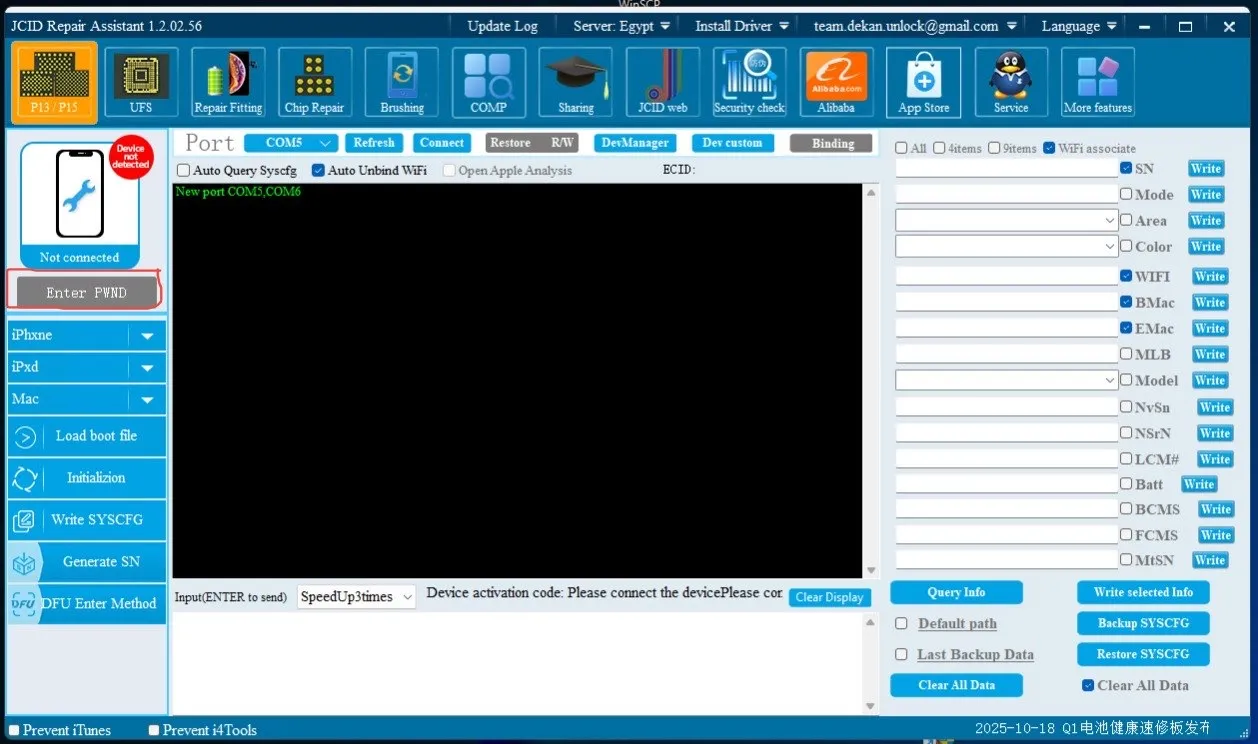Screen dimensions: 1258x744
Task: Click the Initializion refresh icon
Action: [x=25, y=479]
